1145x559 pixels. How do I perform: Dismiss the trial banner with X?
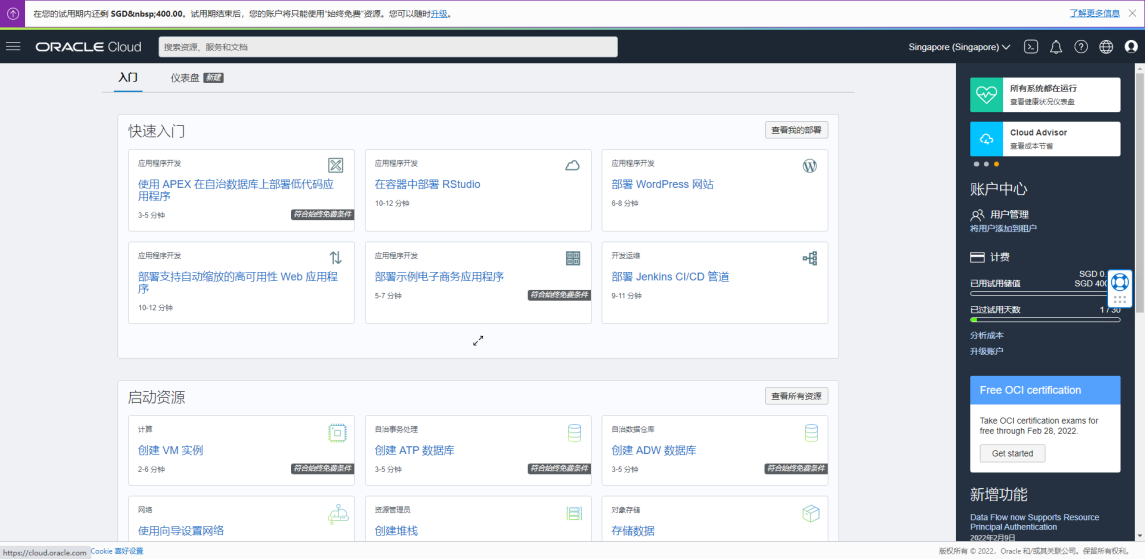coord(1132,13)
